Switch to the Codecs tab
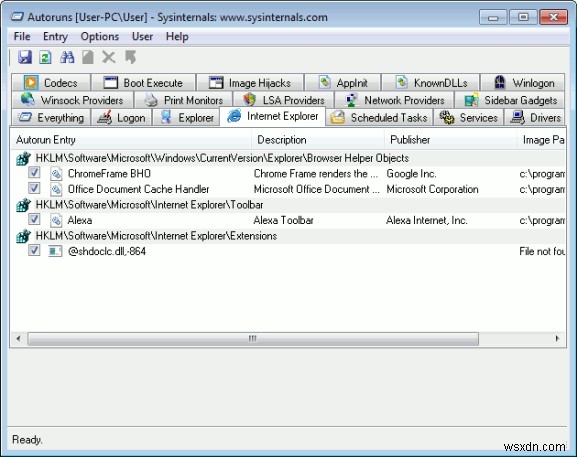 coord(51,82)
